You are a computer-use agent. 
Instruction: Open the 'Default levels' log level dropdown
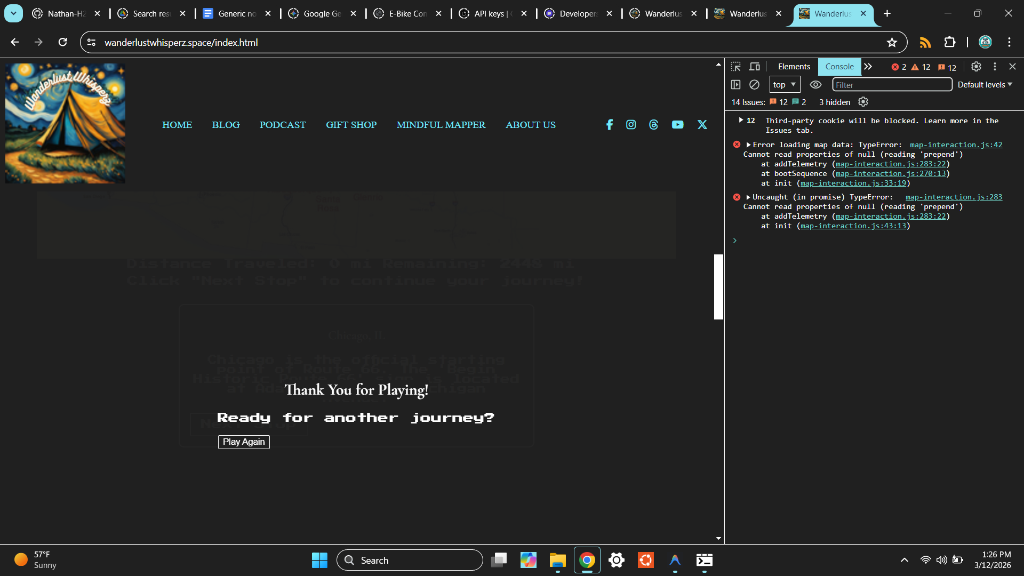(984, 85)
